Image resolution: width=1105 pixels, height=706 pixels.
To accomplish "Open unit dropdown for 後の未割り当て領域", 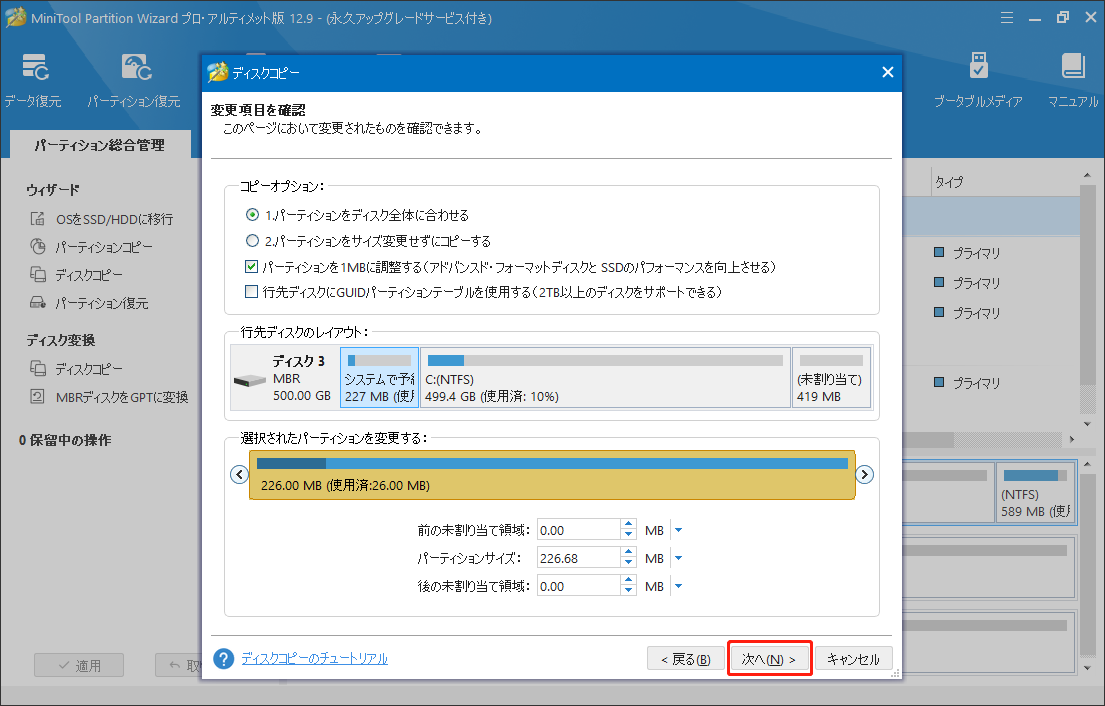I will (x=678, y=586).
